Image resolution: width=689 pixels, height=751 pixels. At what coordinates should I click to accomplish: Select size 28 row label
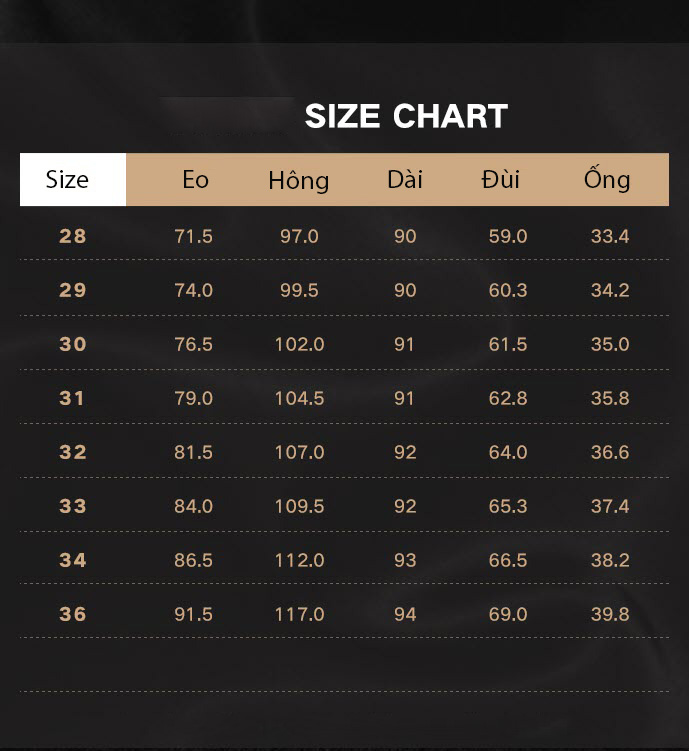coord(73,236)
